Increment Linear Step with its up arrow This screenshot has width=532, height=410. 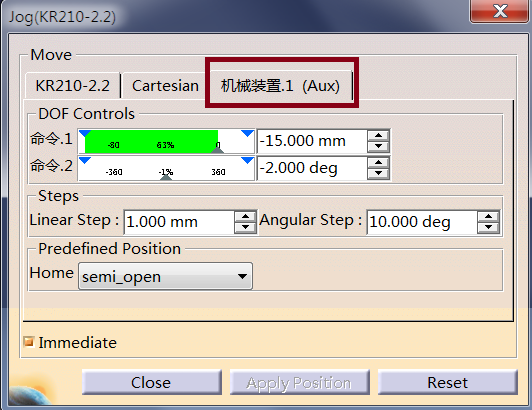(245, 217)
